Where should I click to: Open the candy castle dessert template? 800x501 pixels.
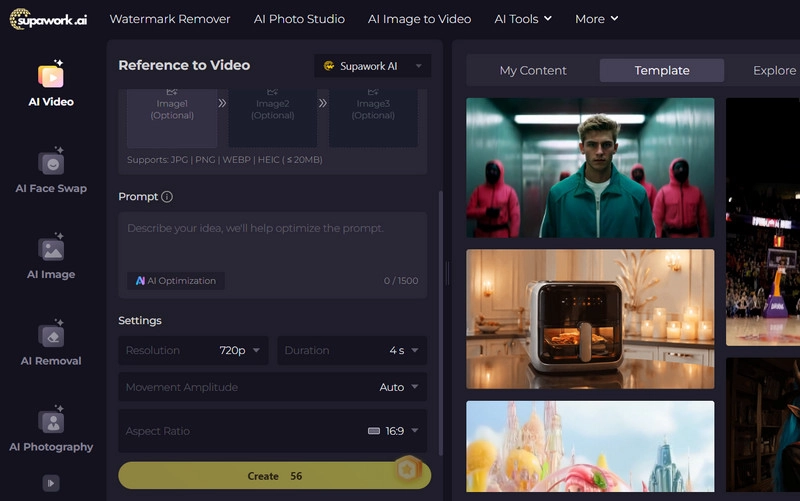(x=590, y=446)
